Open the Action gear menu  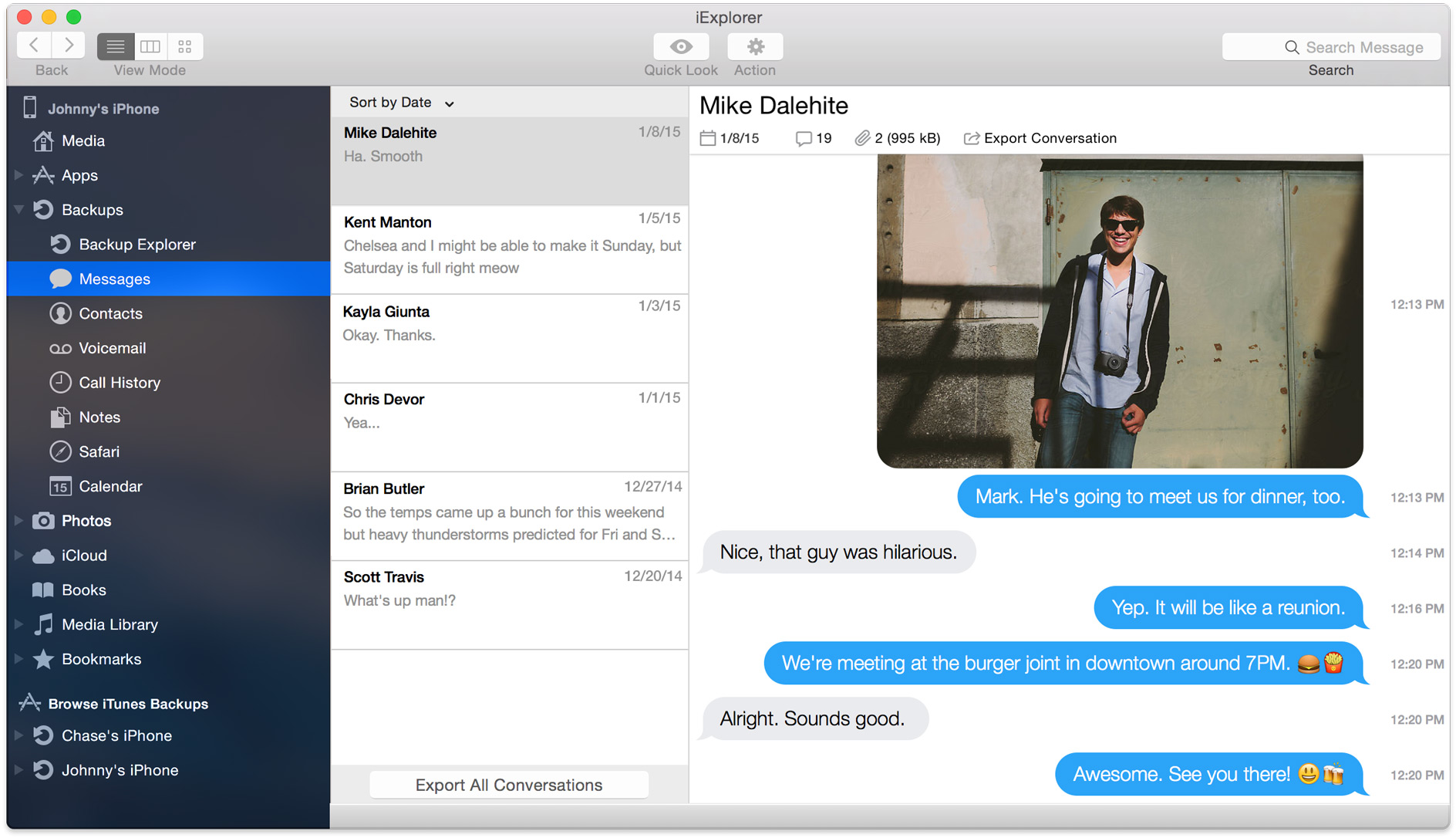754,47
